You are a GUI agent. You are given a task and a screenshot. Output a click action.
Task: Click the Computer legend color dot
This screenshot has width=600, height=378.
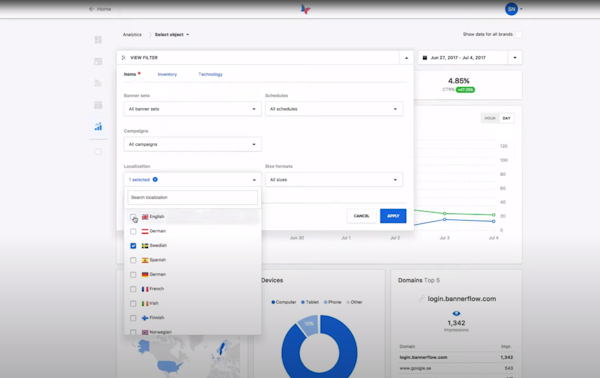pos(273,302)
